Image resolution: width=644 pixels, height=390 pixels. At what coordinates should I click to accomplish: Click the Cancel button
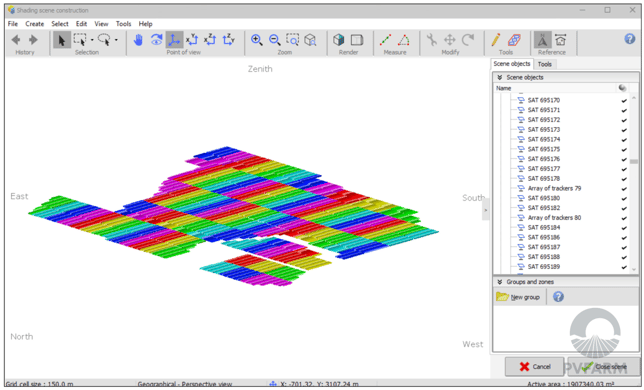coord(535,367)
